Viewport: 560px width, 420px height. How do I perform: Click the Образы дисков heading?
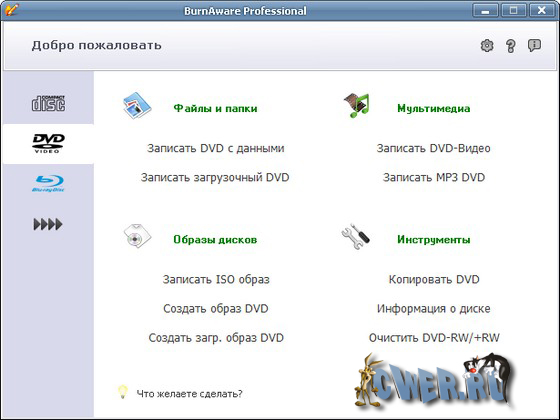(x=215, y=239)
